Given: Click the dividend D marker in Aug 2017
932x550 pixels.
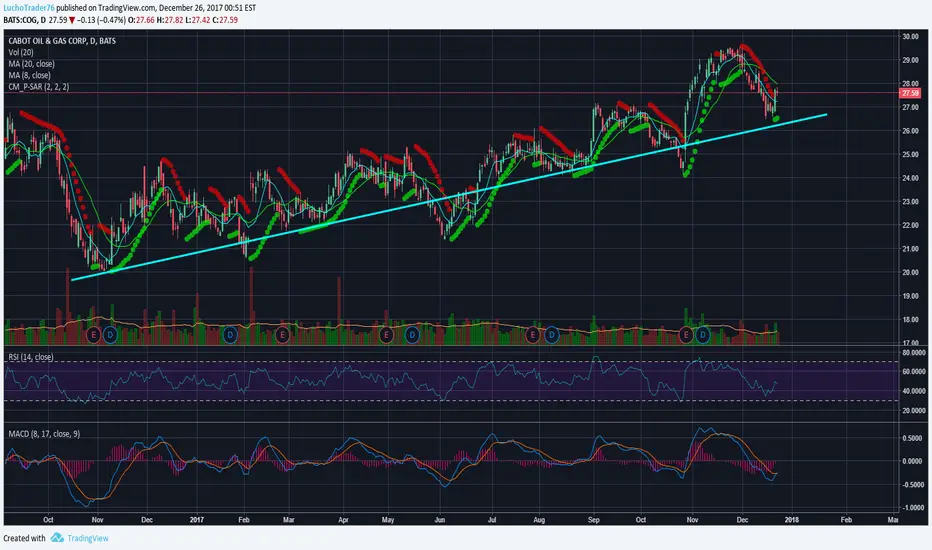Looking at the screenshot, I should [x=552, y=335].
